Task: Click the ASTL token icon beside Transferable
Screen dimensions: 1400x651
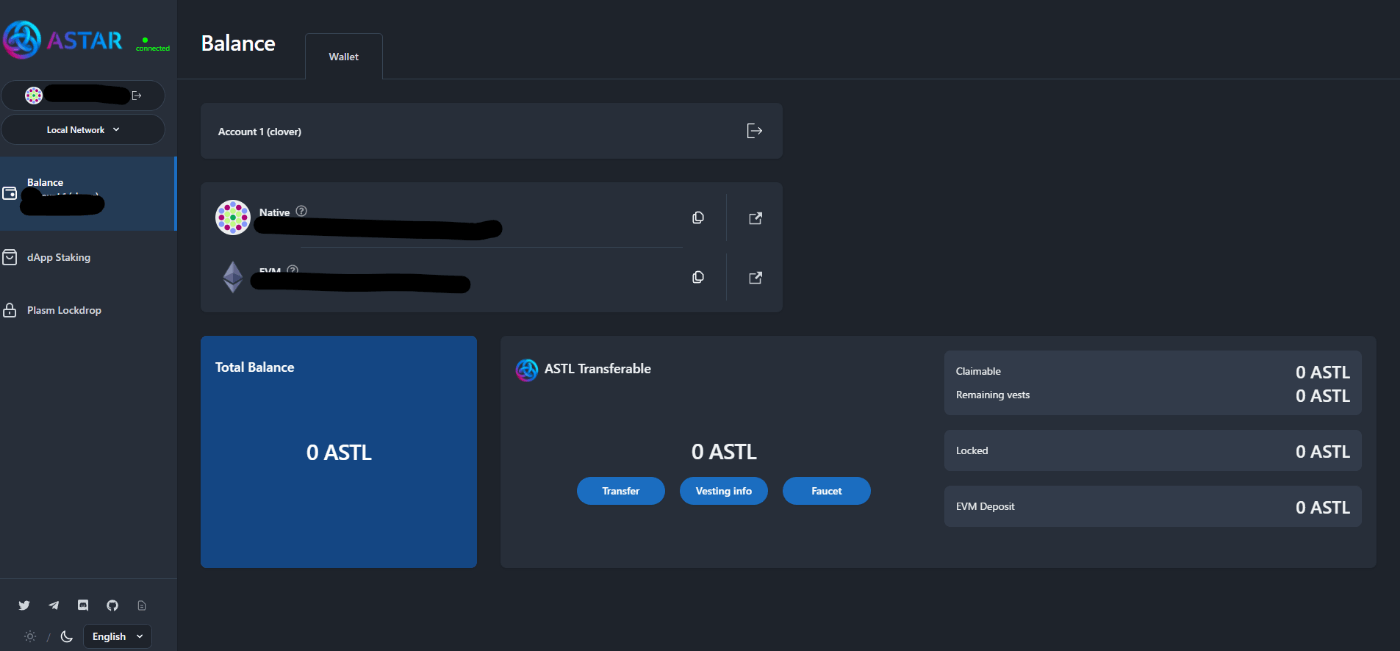Action: click(x=527, y=370)
